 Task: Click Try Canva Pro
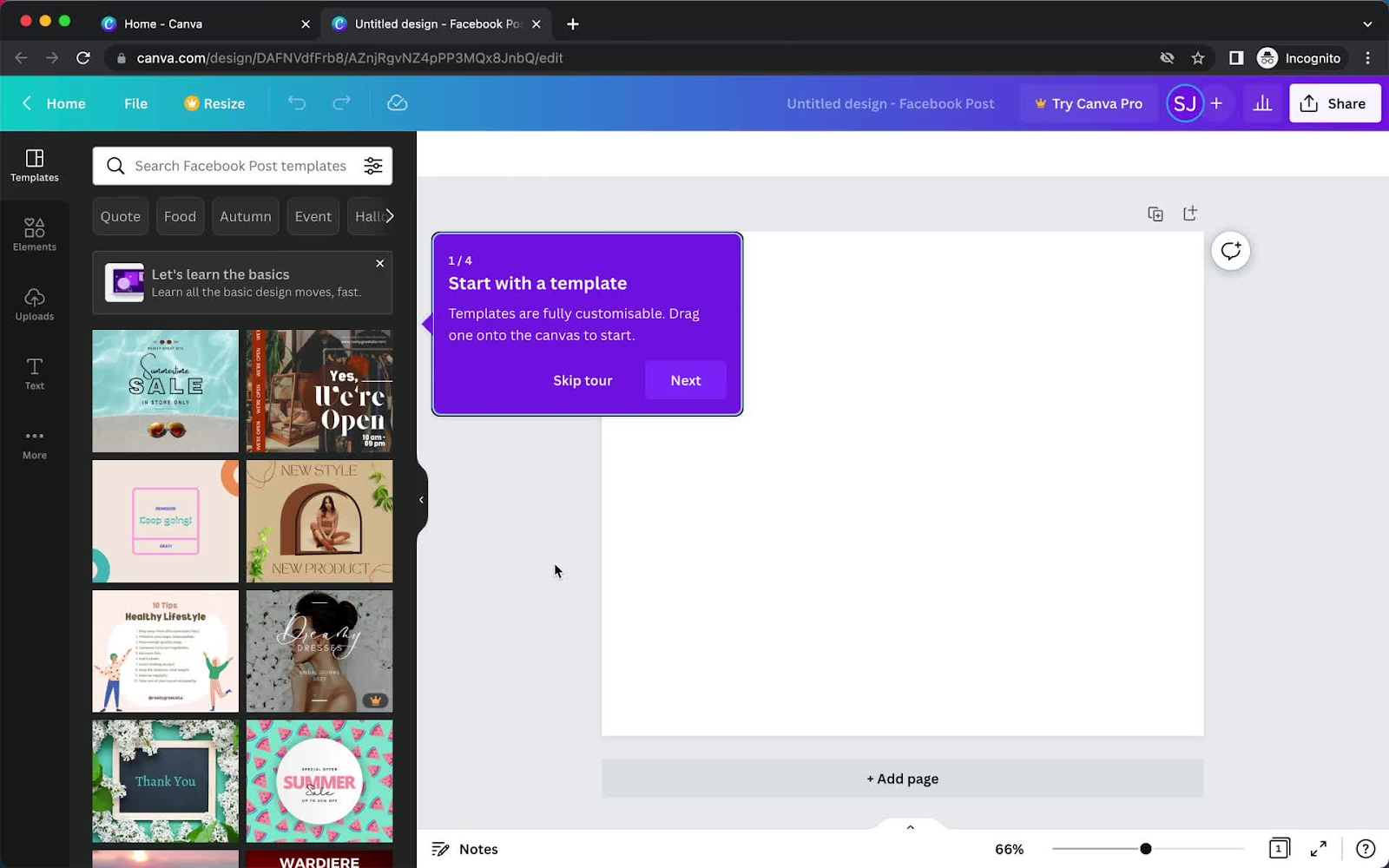[1089, 103]
